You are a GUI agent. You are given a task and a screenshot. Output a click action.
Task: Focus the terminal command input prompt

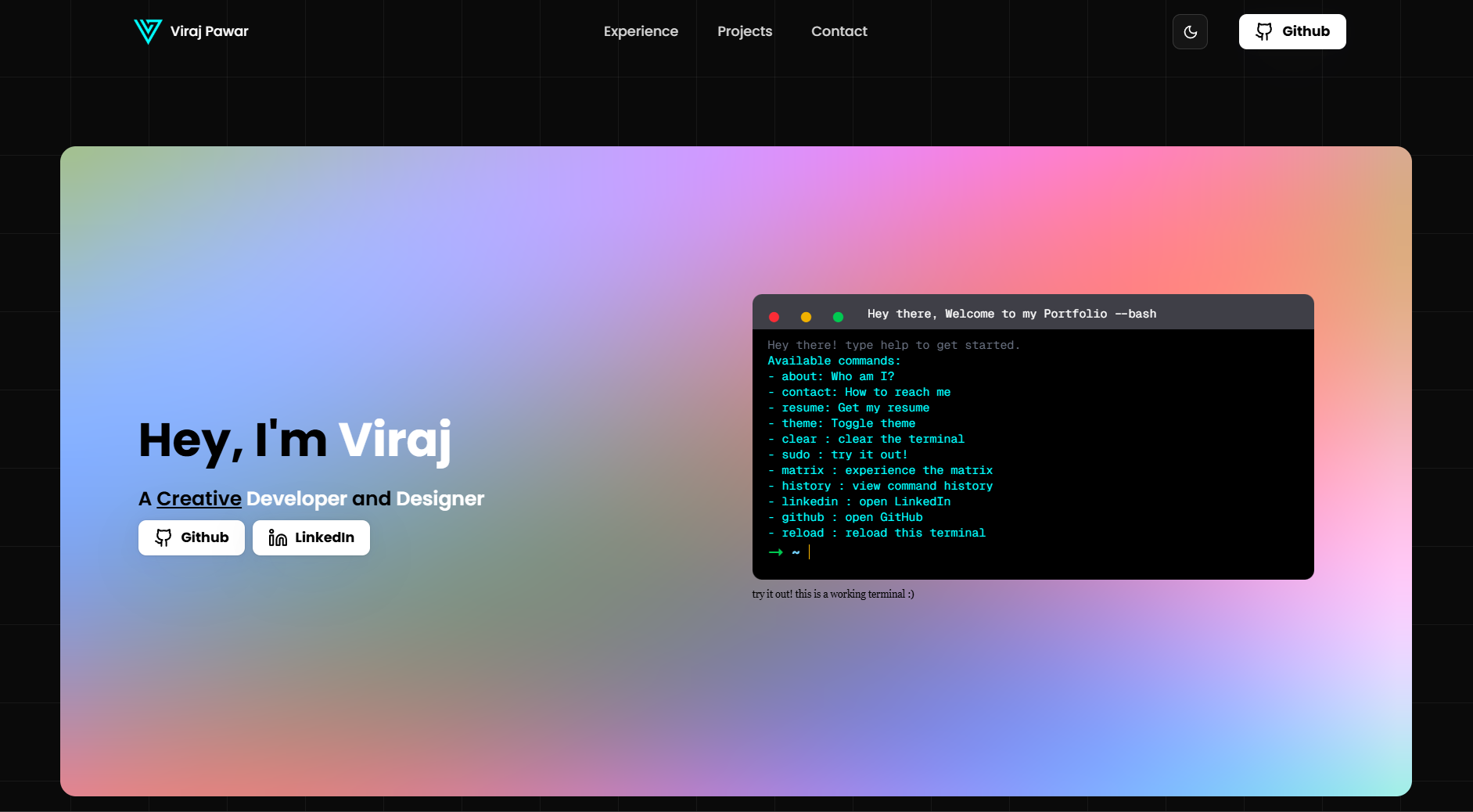click(939, 552)
